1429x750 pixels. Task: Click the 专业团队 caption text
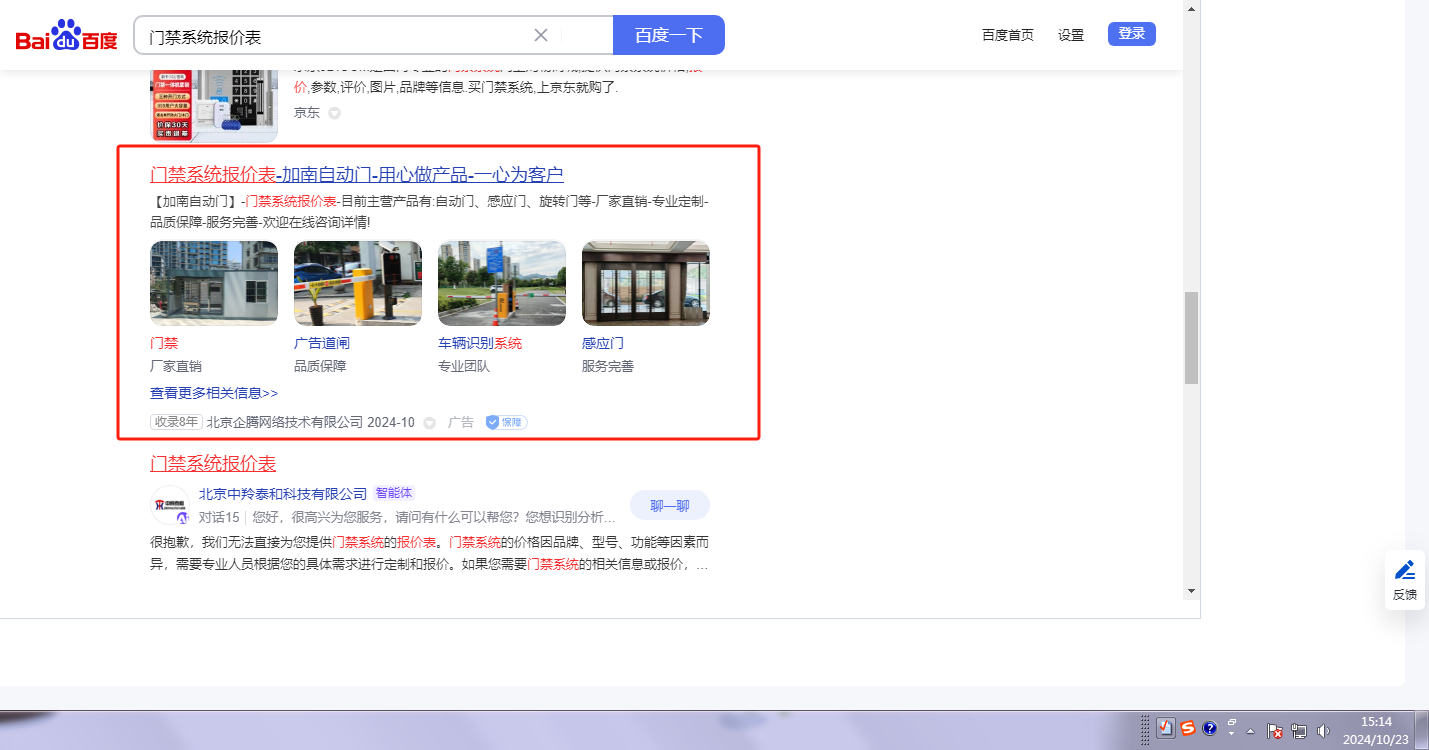(464, 366)
